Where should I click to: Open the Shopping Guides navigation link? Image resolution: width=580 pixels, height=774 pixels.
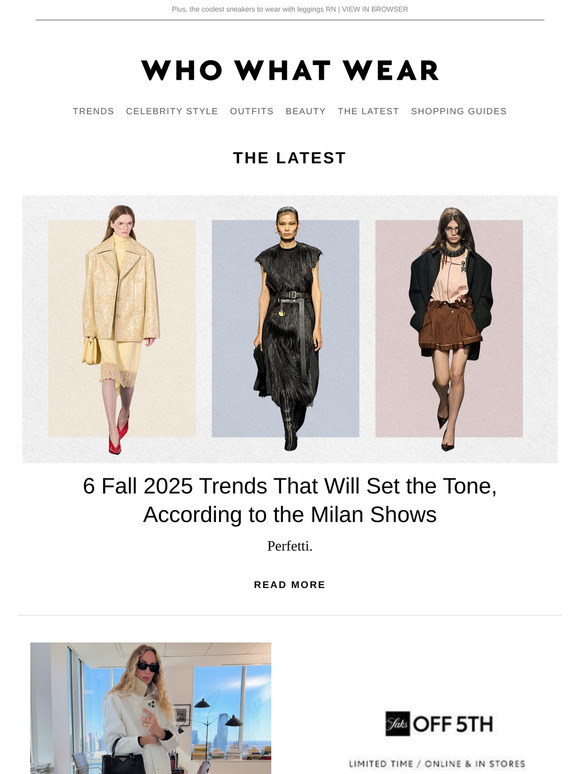click(459, 111)
